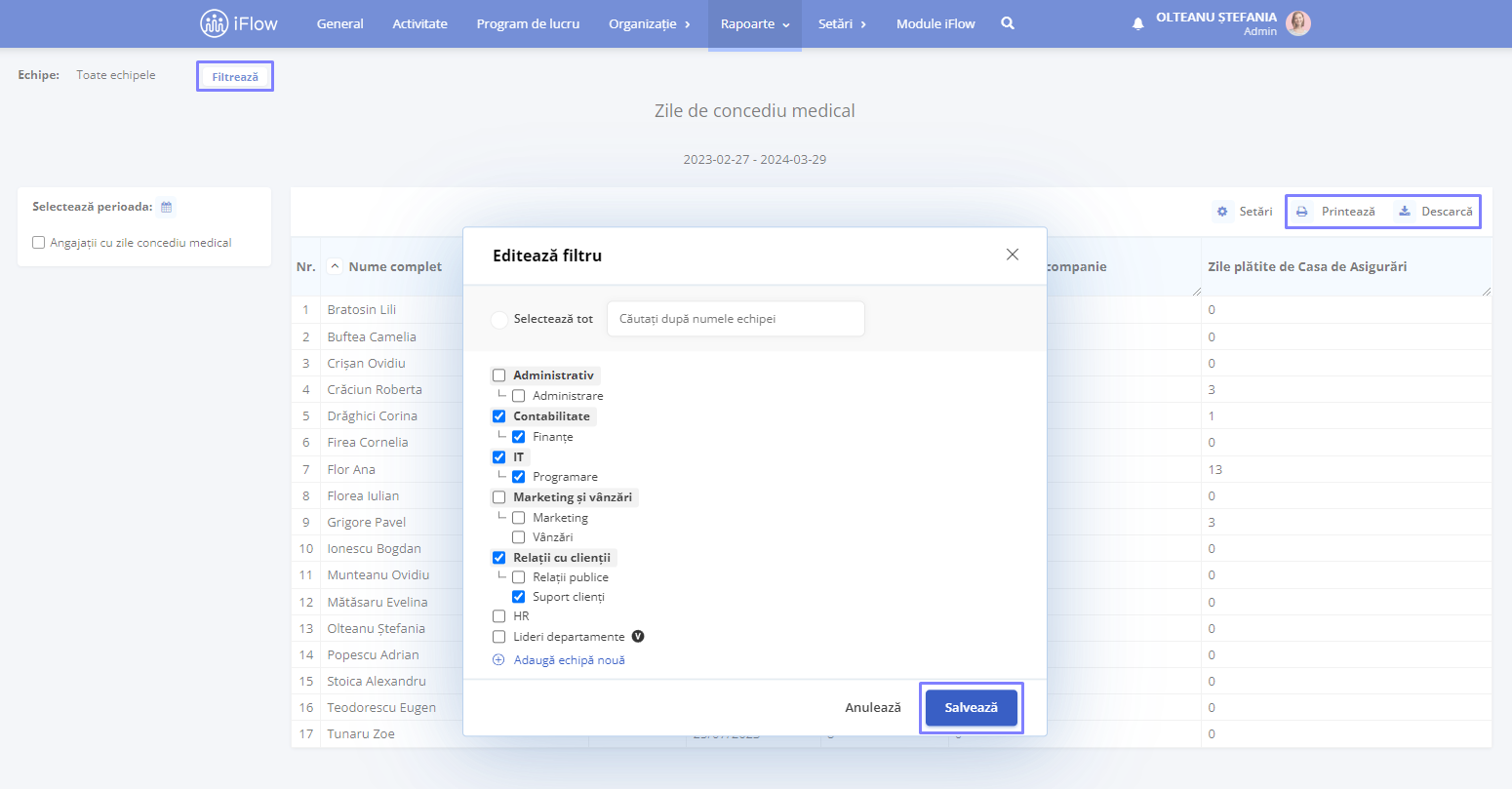This screenshot has width=1512, height=789.
Task: Open notifications bell icon
Action: click(x=1137, y=24)
